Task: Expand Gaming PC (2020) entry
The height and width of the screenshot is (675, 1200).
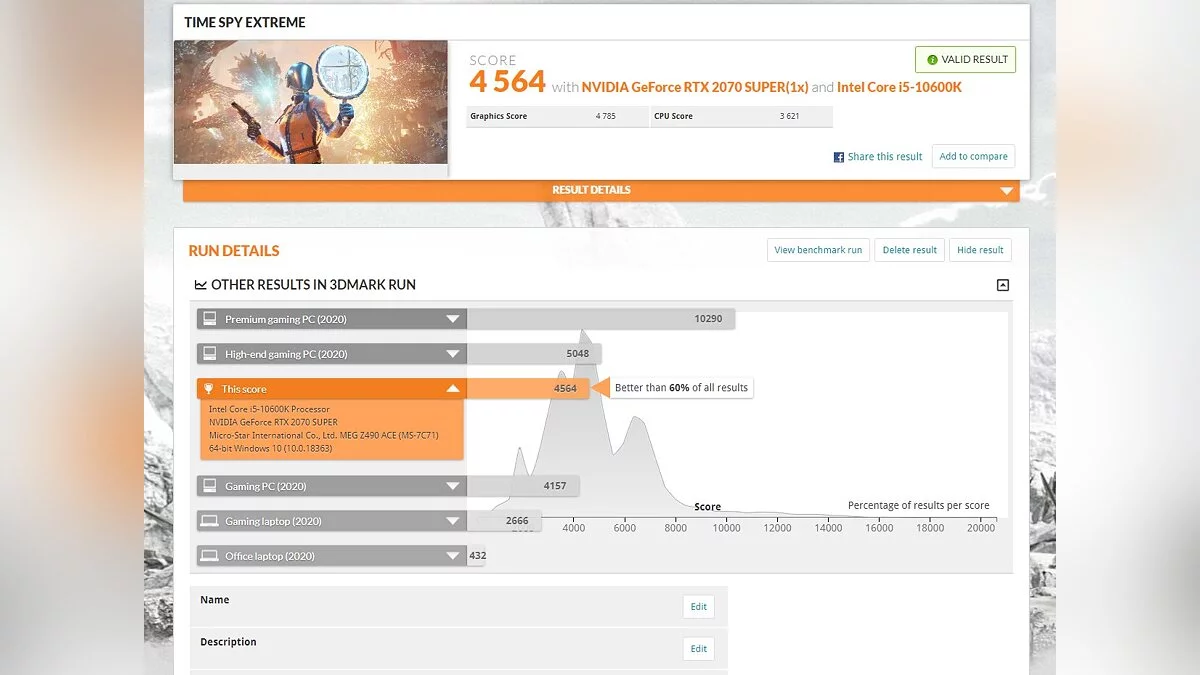Action: pos(332,486)
